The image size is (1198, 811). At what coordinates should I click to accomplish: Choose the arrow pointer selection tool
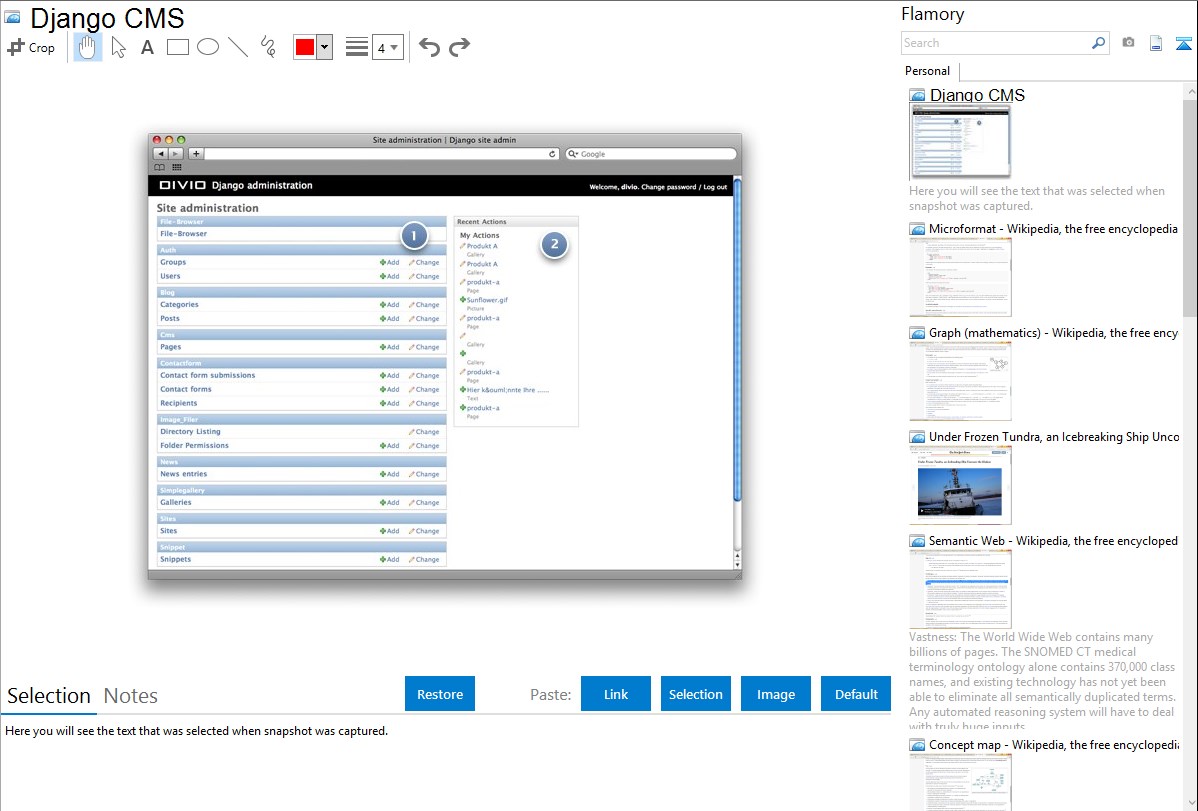tap(118, 47)
